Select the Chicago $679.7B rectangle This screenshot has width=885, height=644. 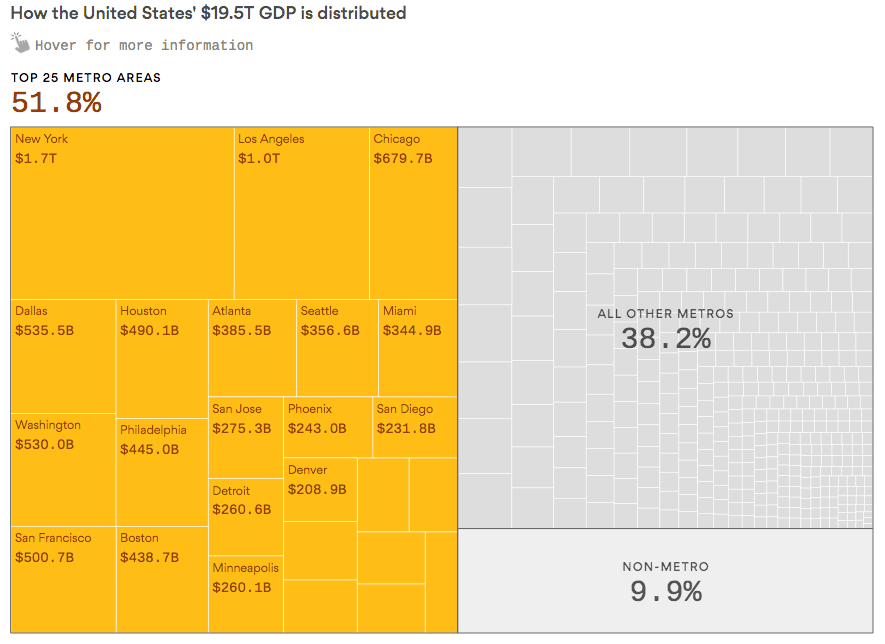(413, 212)
